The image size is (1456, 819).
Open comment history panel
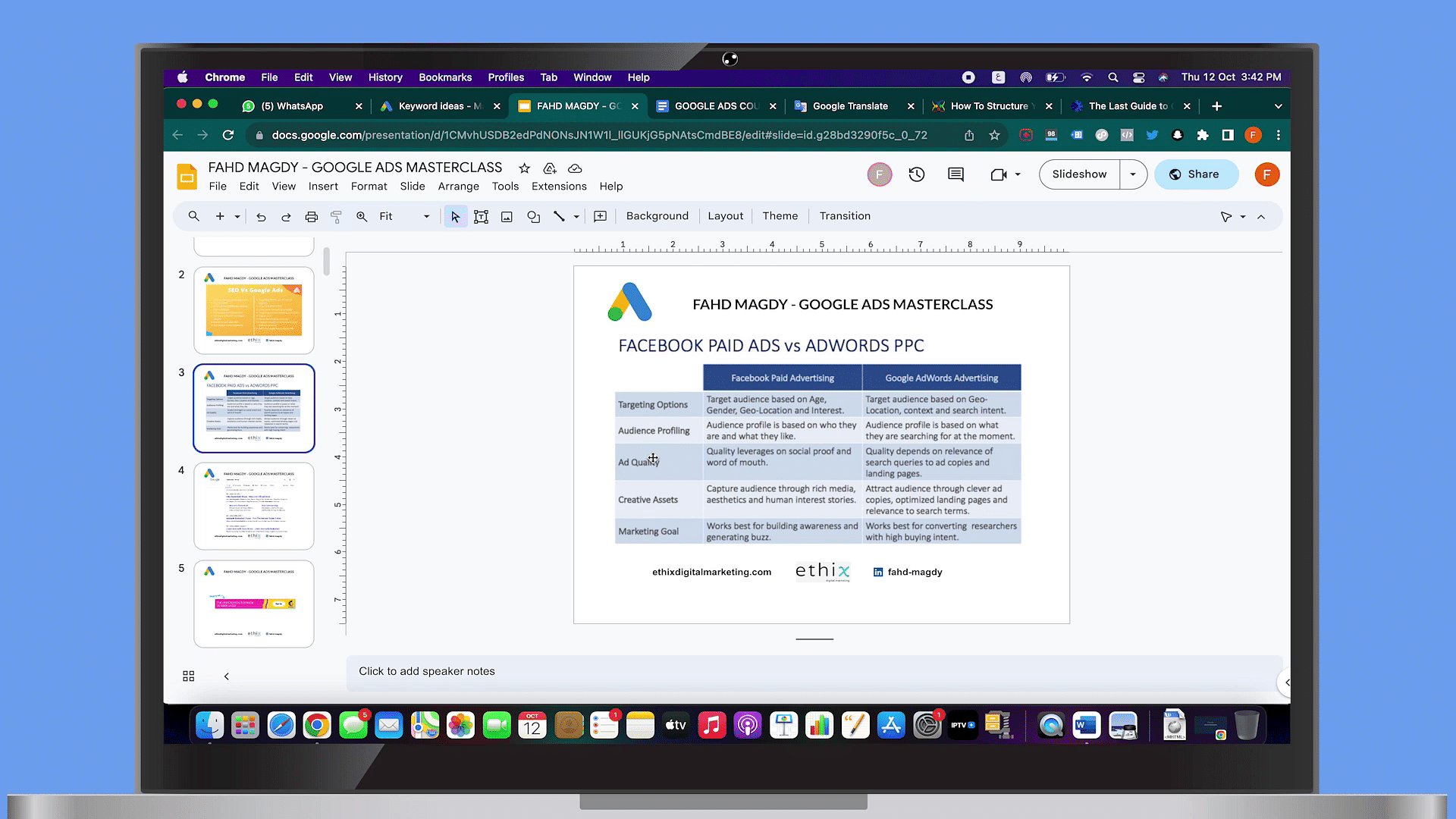coord(955,174)
